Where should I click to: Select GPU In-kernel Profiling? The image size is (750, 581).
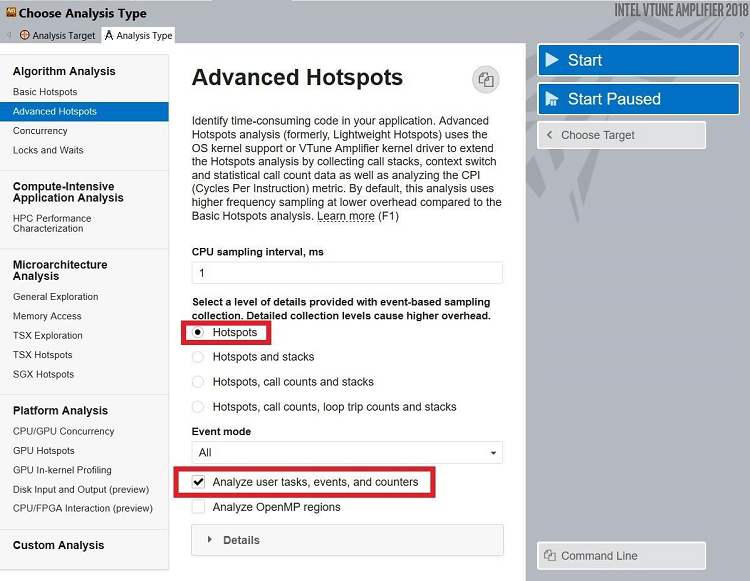tap(62, 470)
